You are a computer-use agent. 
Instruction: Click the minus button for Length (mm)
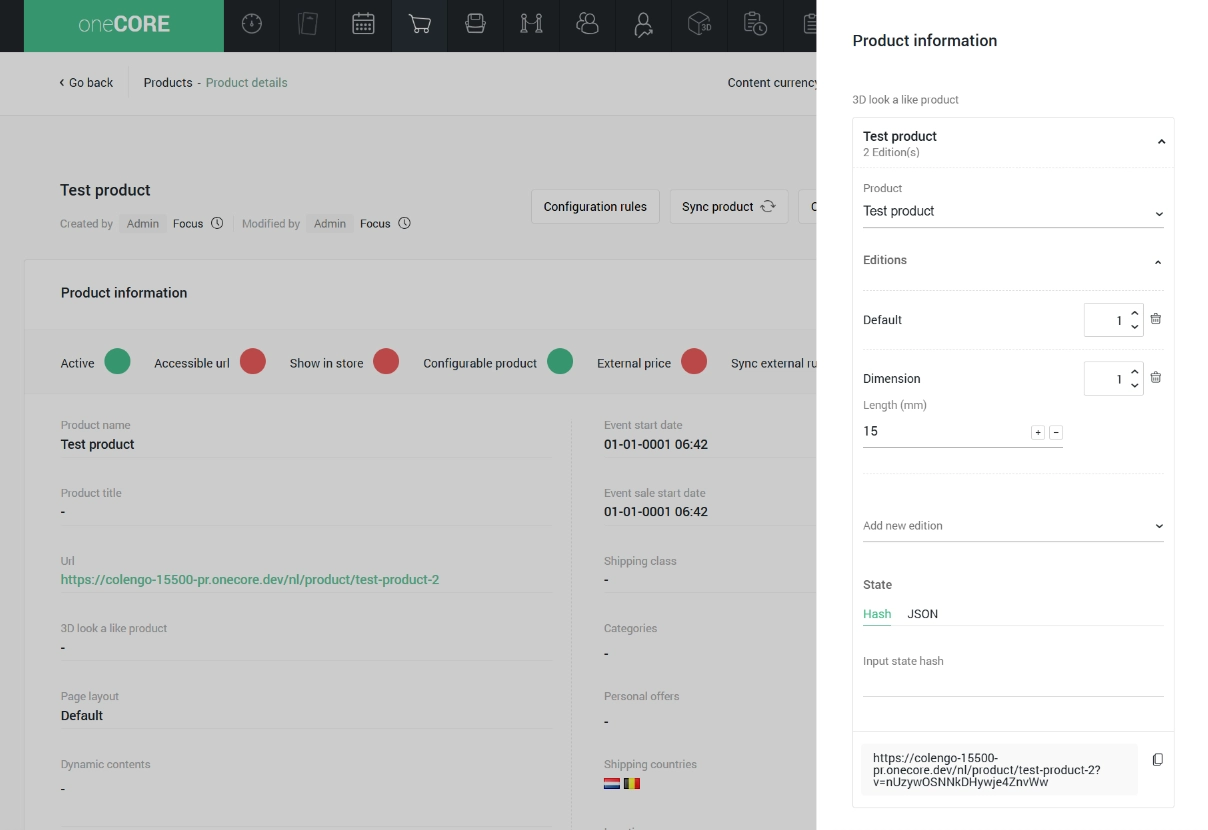[x=1056, y=432]
